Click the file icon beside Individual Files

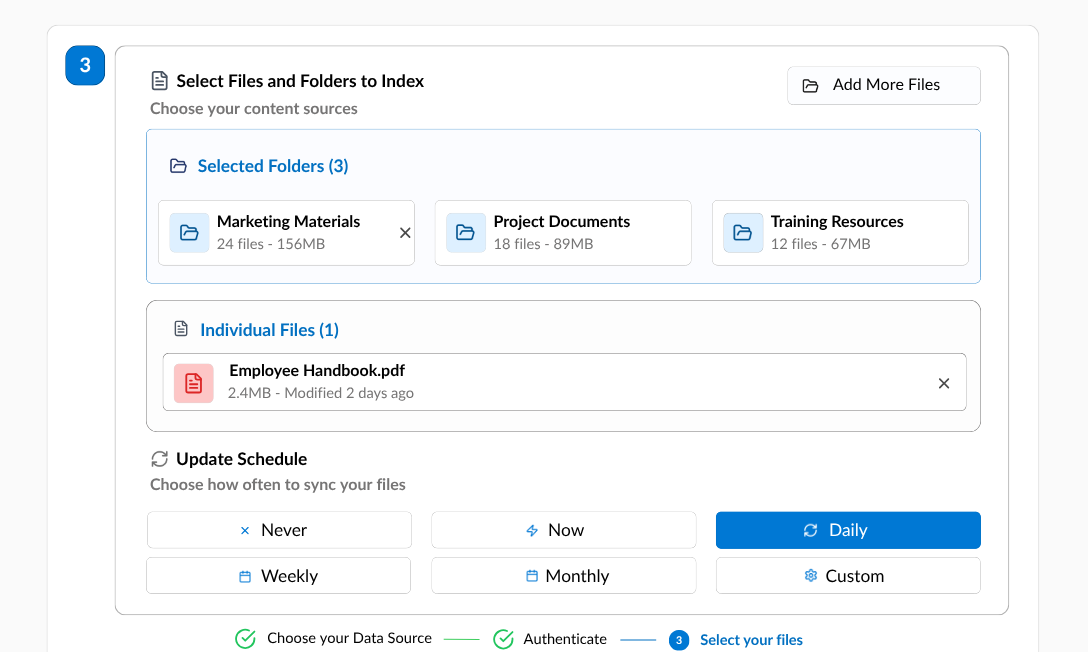click(181, 329)
